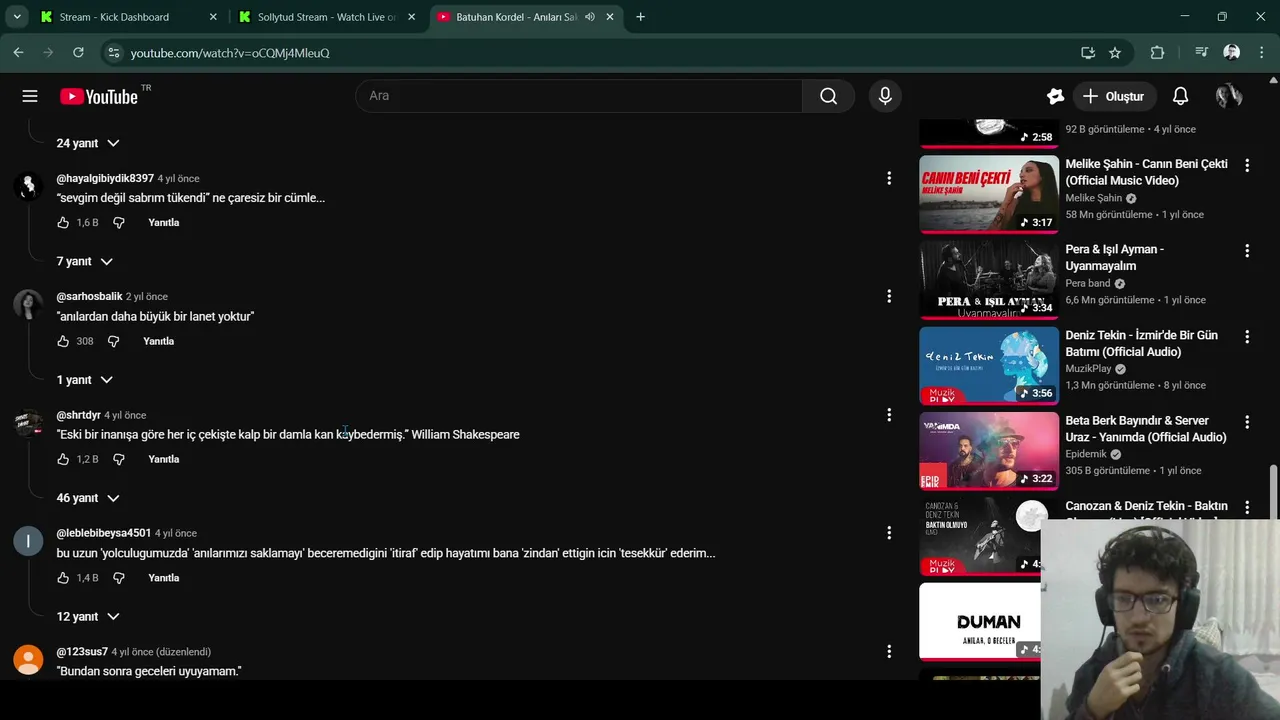This screenshot has height=720, width=1280.
Task: Click the search magnifier button
Action: tap(828, 96)
